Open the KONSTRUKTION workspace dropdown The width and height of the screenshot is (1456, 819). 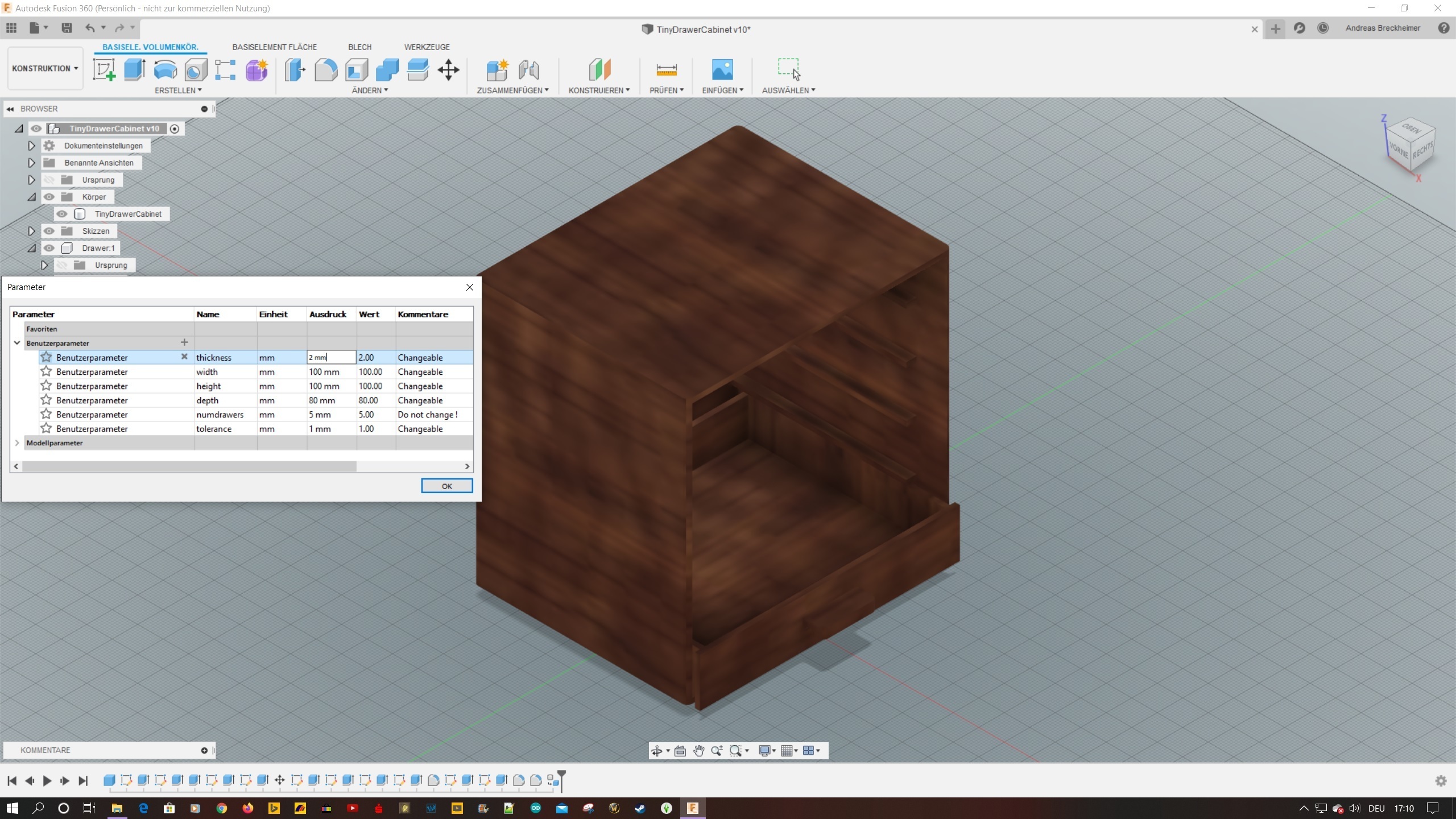coord(45,68)
